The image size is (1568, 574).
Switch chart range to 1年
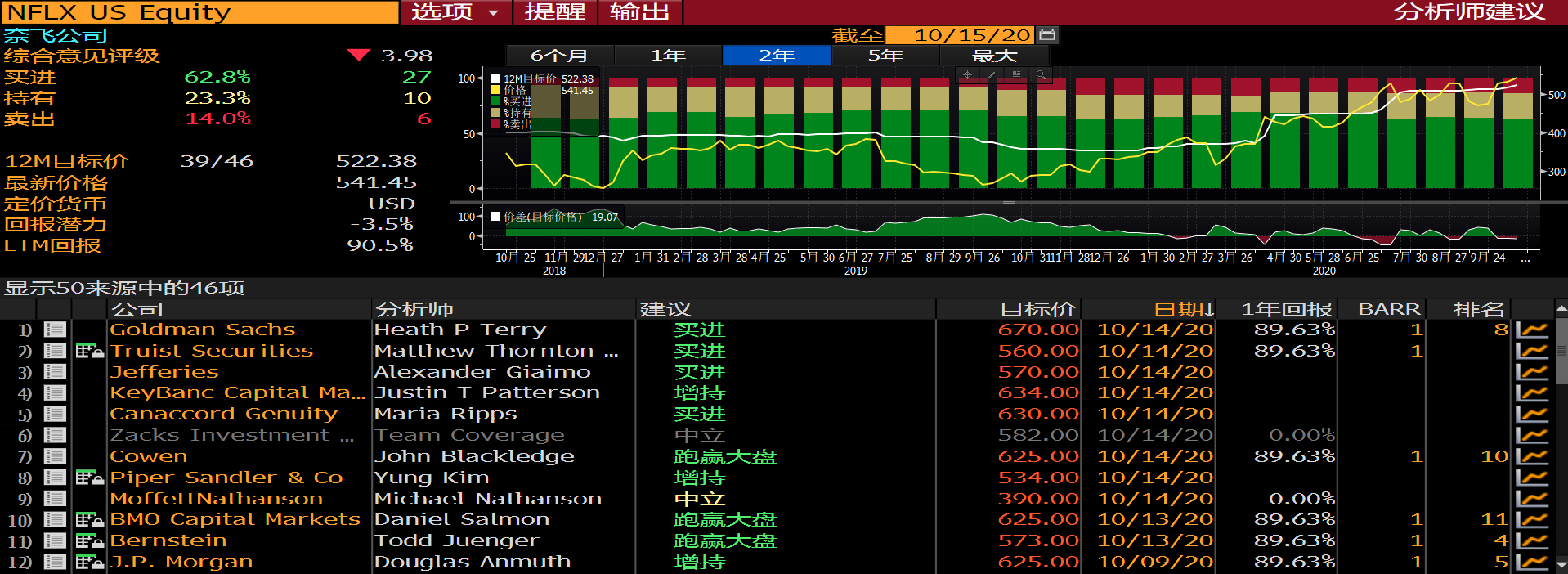pyautogui.click(x=668, y=56)
